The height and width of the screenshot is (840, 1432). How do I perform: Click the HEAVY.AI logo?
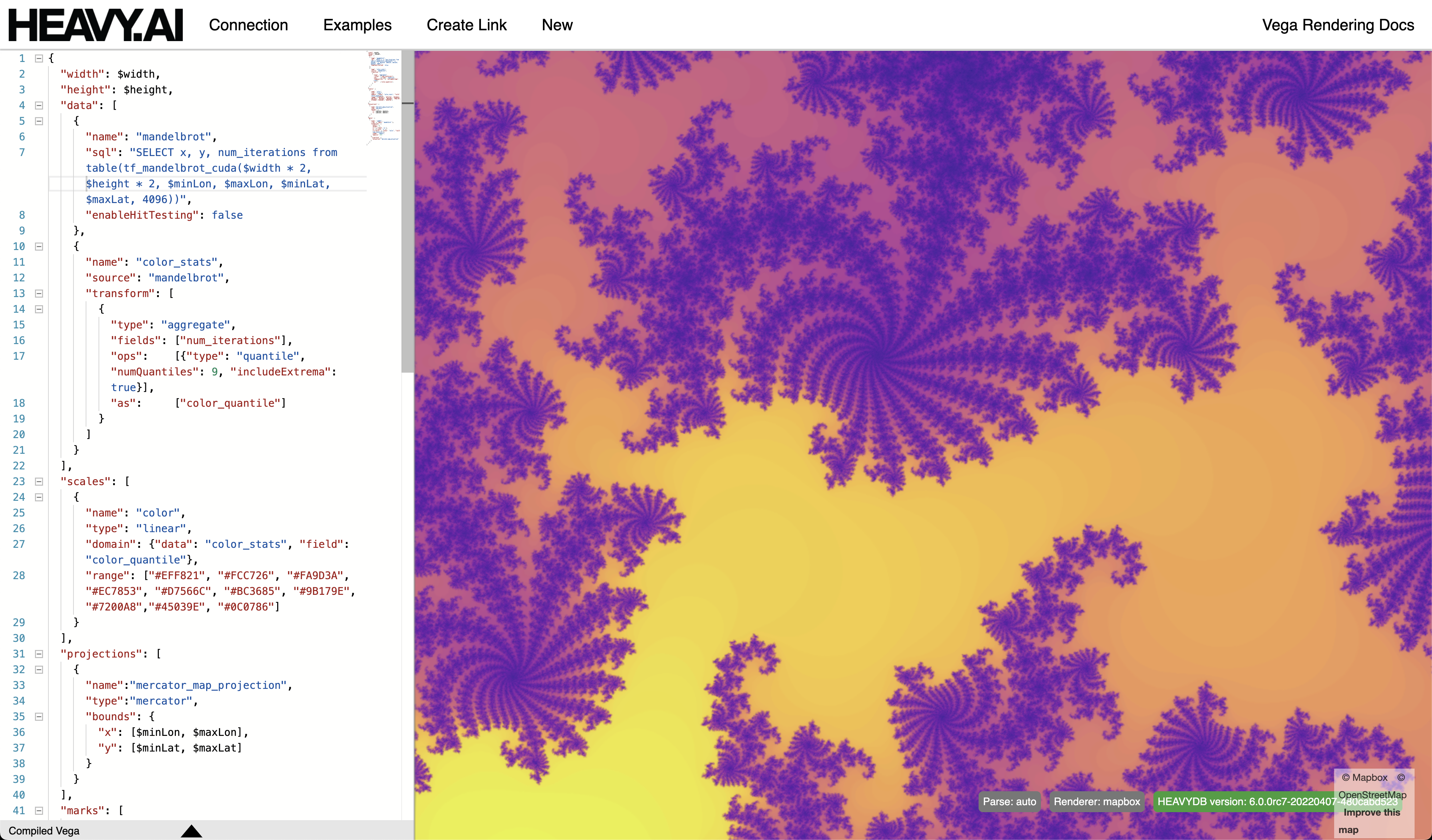95,25
